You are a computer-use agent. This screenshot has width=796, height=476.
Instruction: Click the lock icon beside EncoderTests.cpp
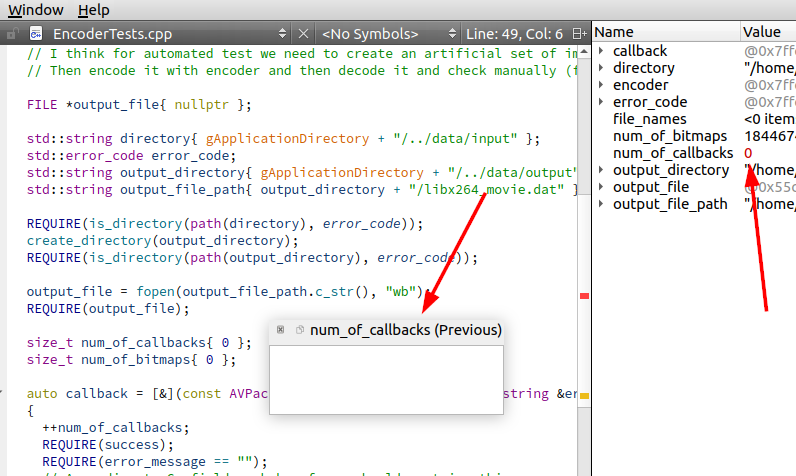[11, 34]
